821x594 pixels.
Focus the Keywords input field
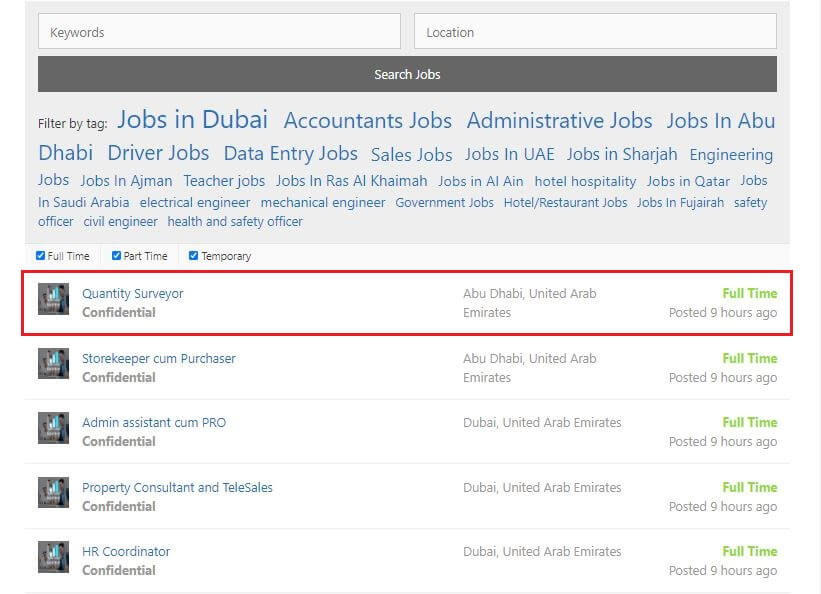click(219, 32)
